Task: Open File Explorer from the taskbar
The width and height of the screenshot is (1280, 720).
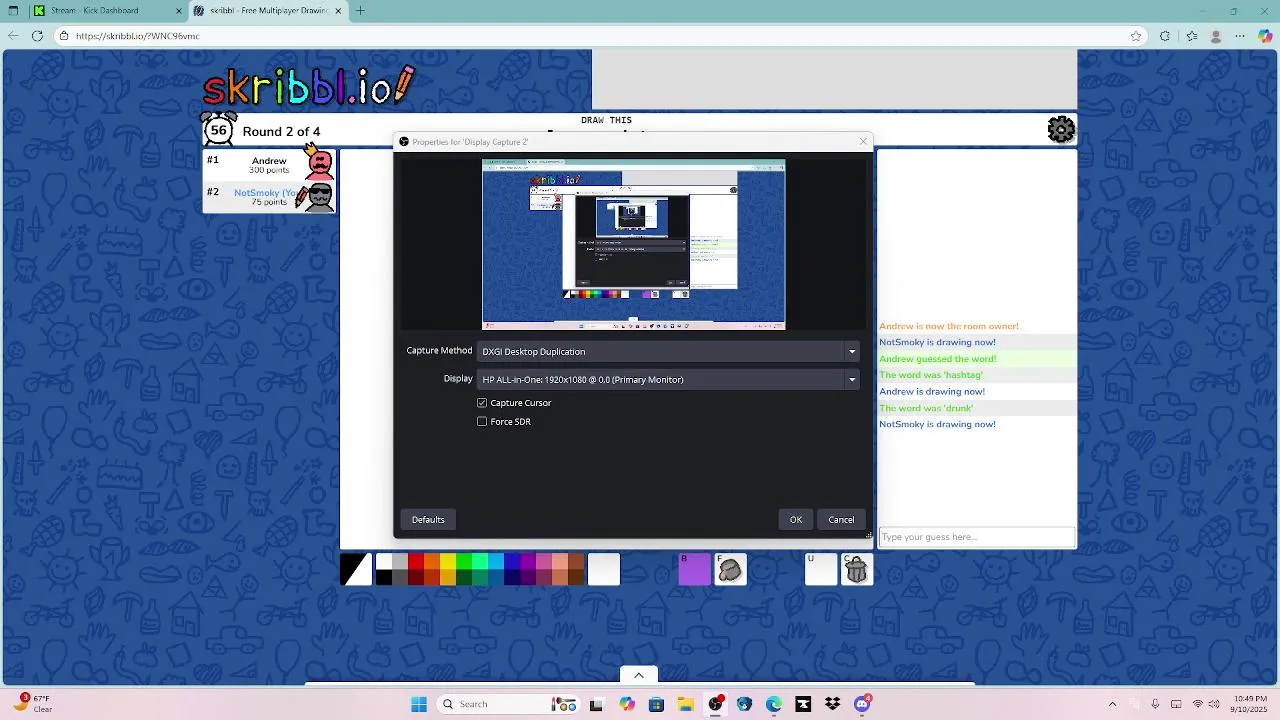Action: point(685,704)
